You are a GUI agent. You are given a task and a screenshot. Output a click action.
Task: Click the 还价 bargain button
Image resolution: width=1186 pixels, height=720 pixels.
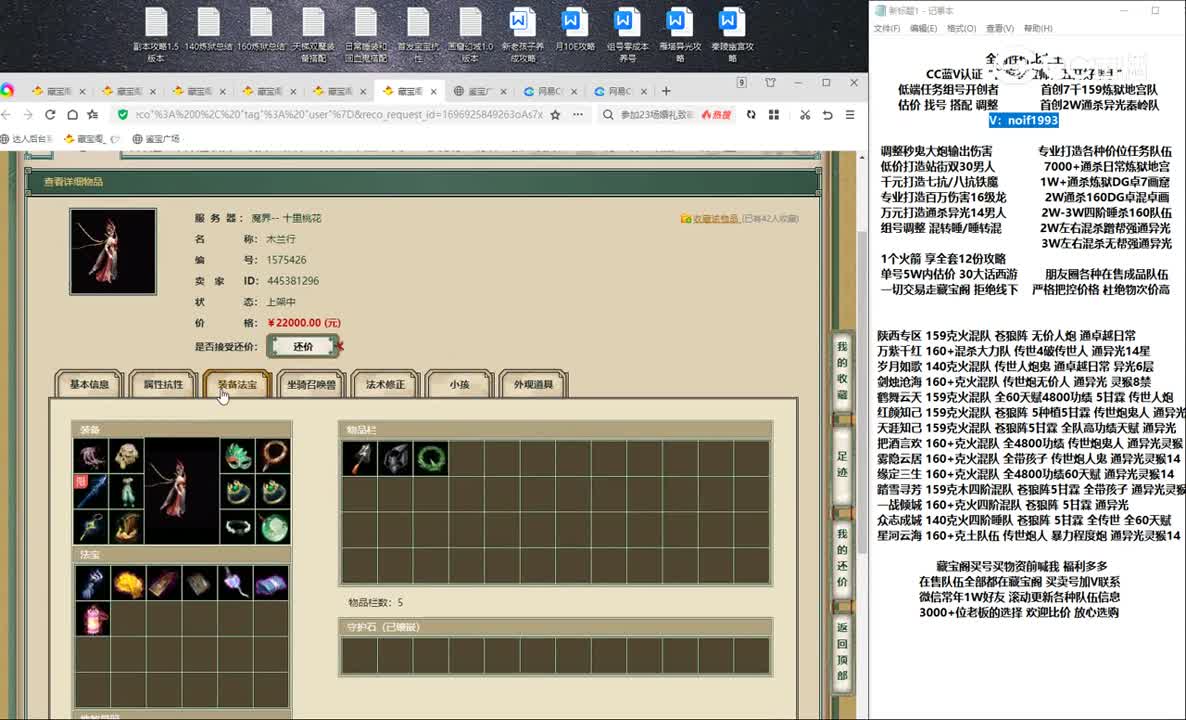coord(303,346)
